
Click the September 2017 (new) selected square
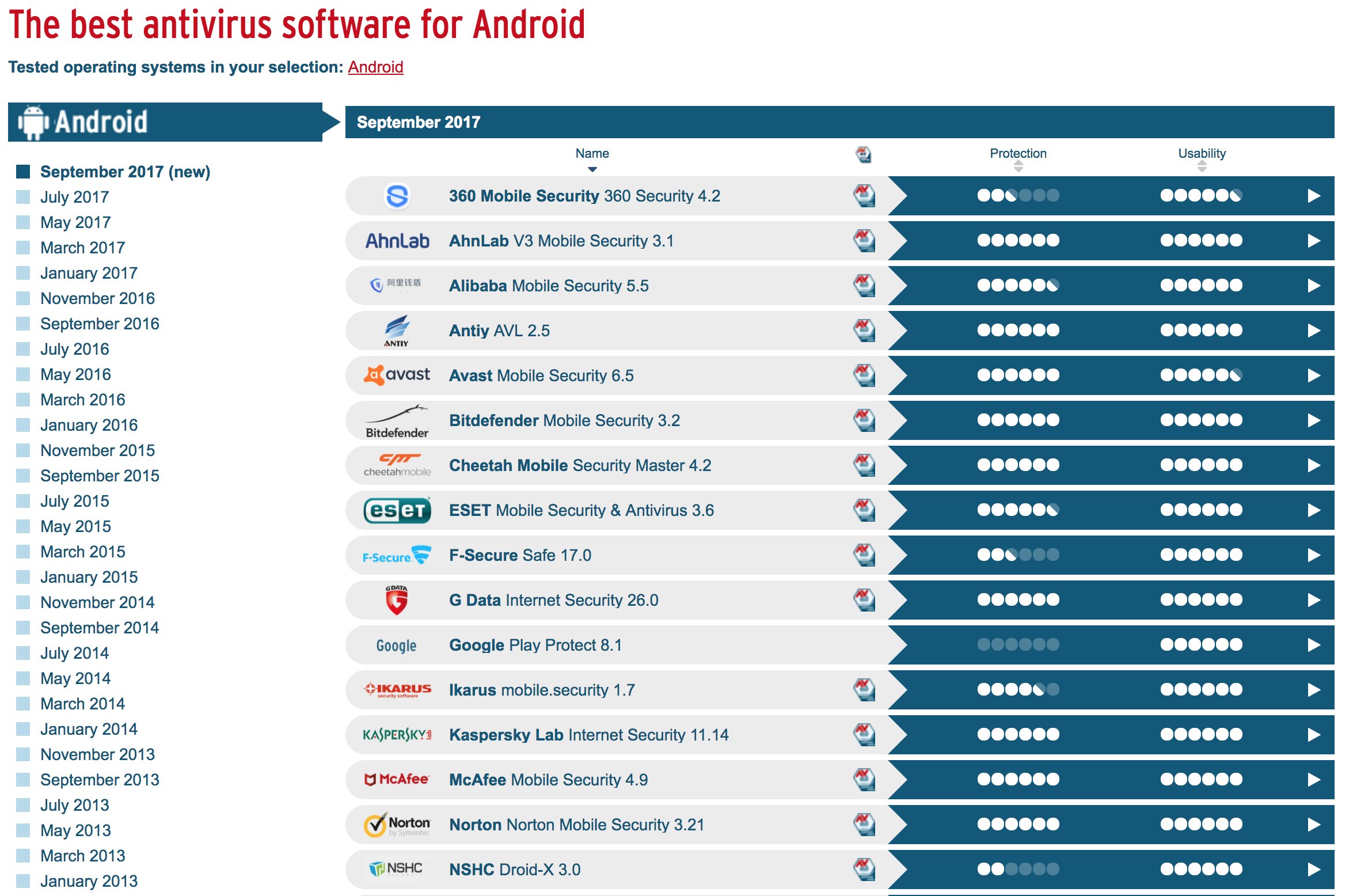23,172
